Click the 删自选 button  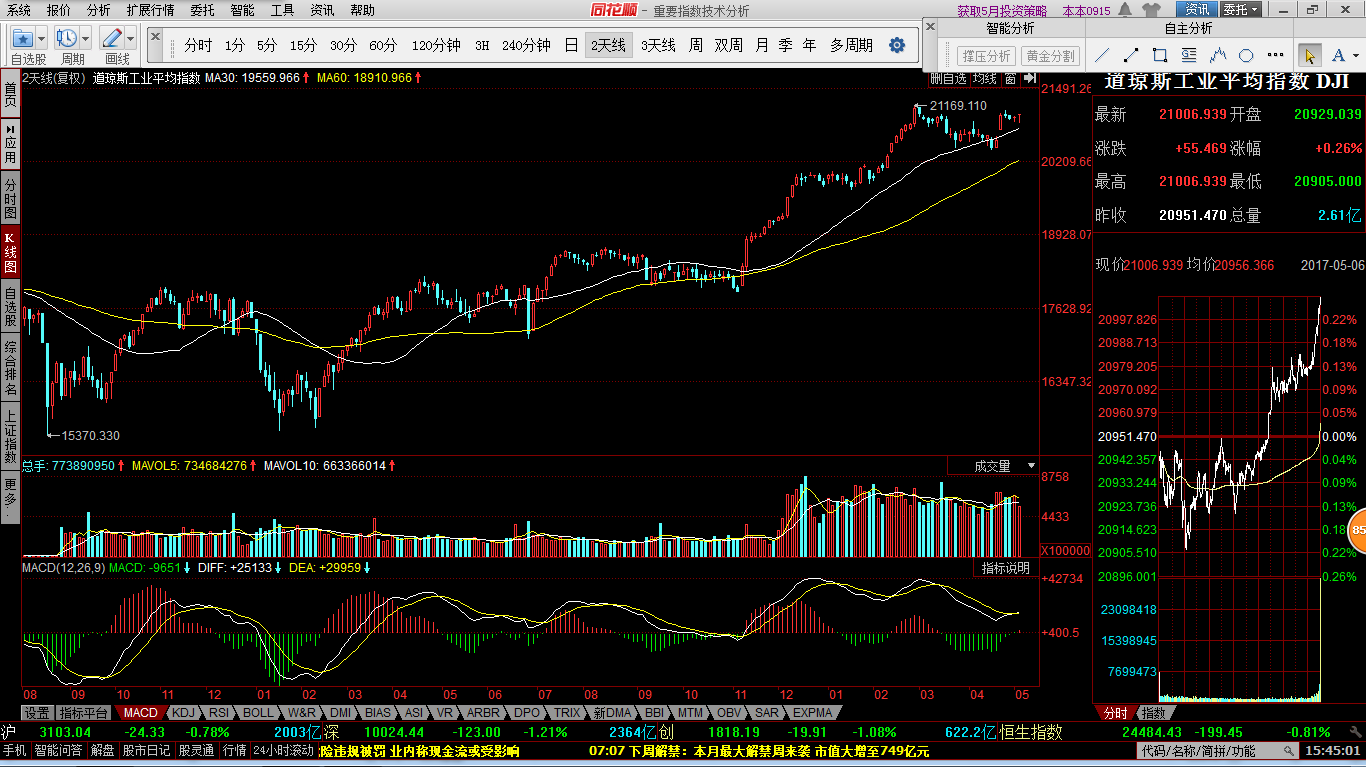[949, 78]
